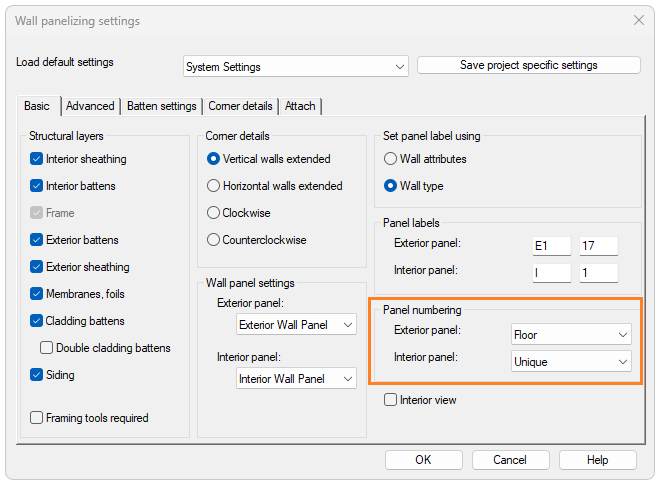Enable Double cladding battens checkbox
Viewport: 662px width, 484px height.
tap(47, 348)
